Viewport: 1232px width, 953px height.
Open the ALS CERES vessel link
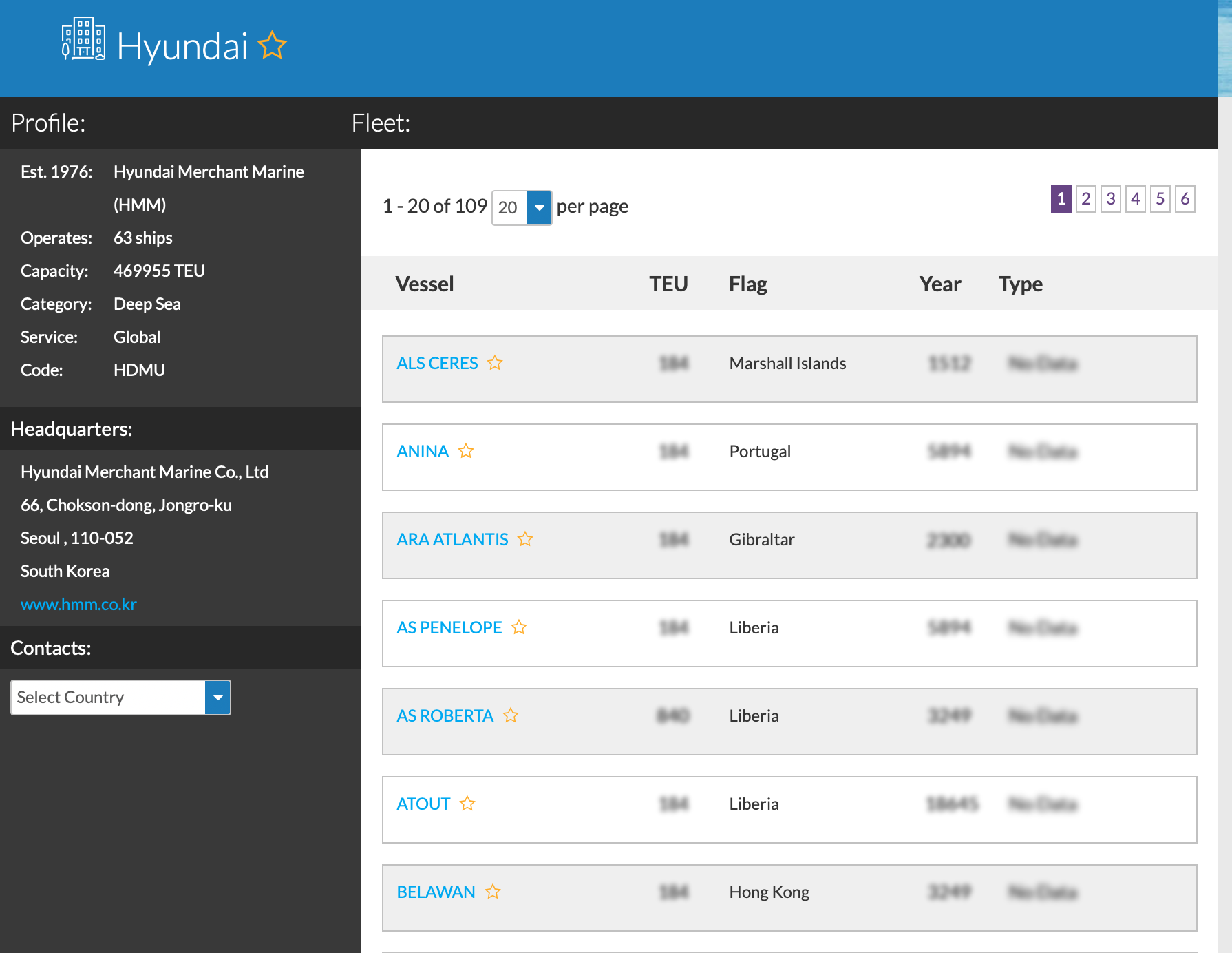(x=437, y=363)
